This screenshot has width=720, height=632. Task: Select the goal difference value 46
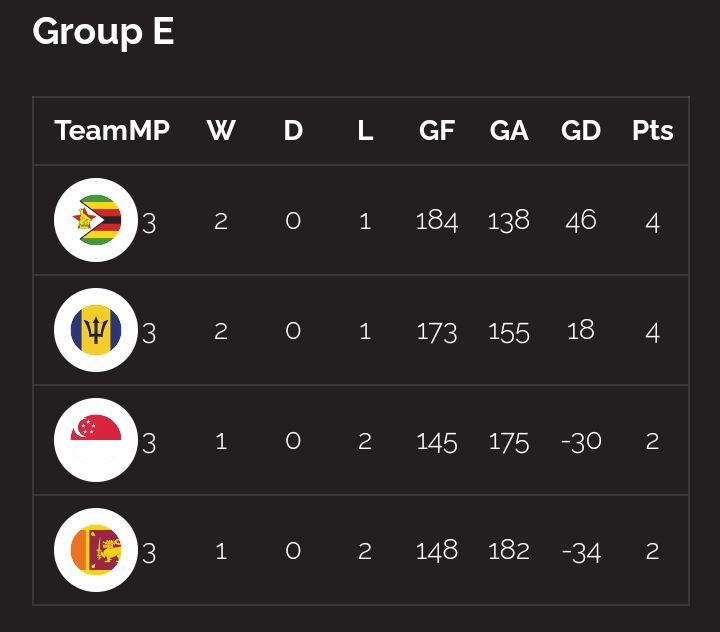(x=581, y=220)
